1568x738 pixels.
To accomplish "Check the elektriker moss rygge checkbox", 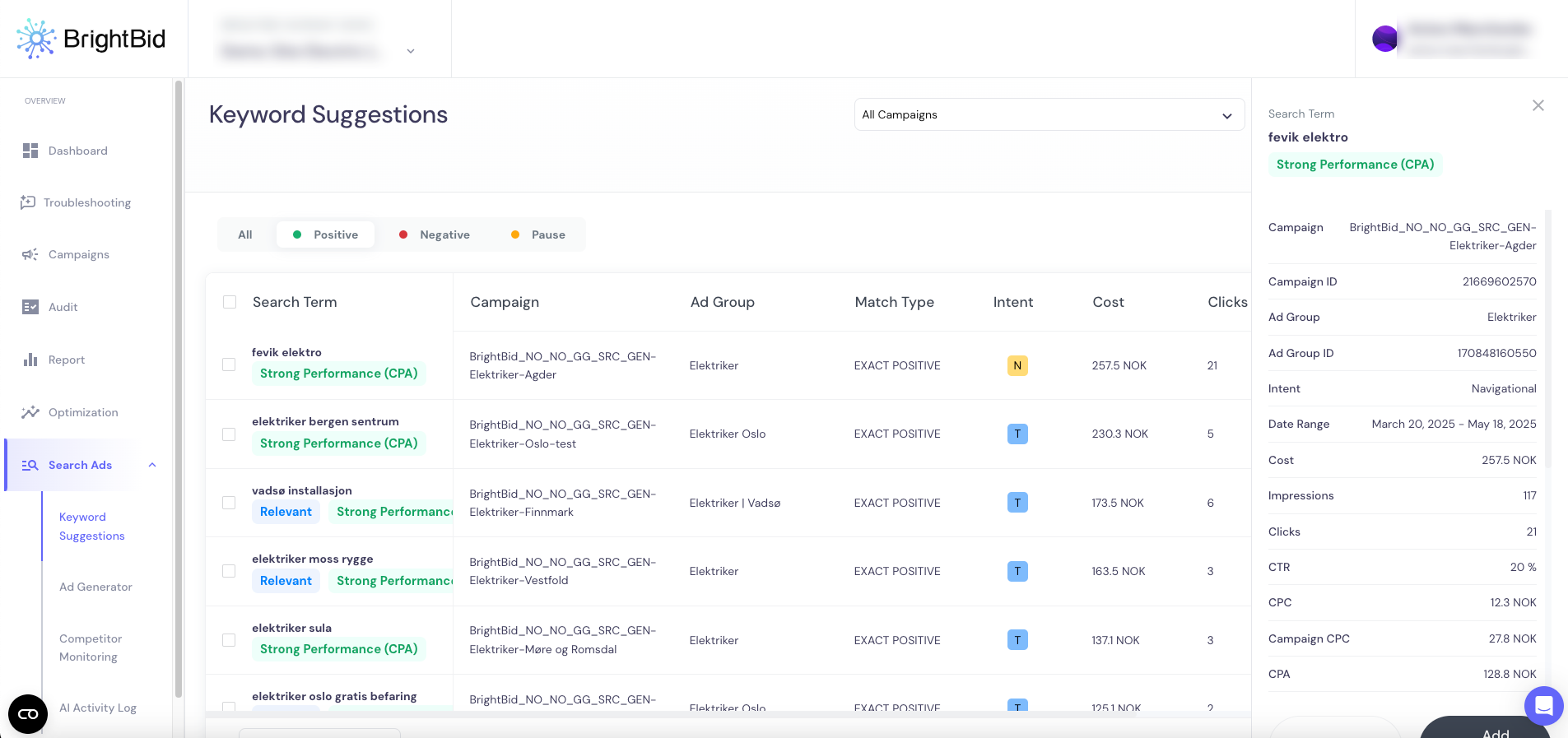I will (229, 571).
